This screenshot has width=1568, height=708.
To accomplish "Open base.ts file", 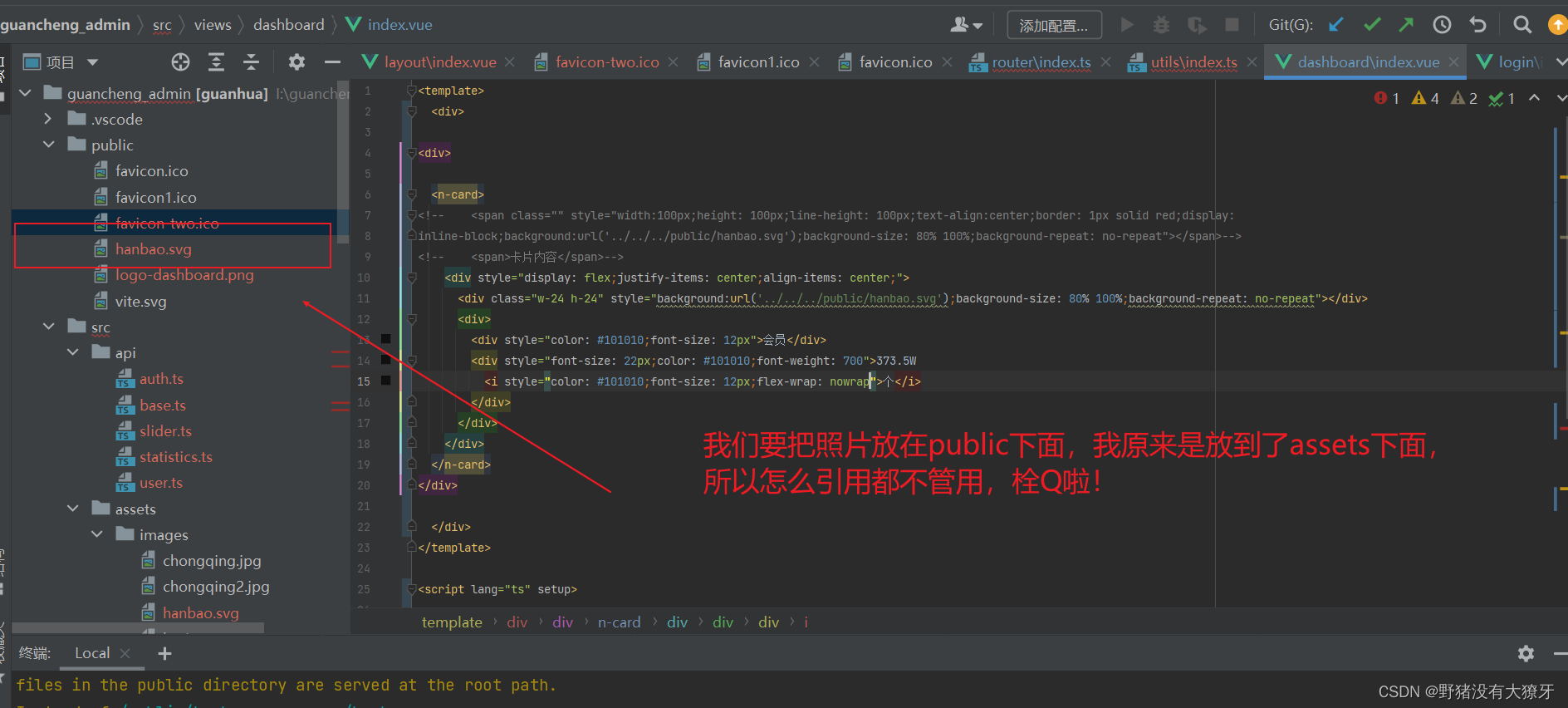I will click(162, 406).
